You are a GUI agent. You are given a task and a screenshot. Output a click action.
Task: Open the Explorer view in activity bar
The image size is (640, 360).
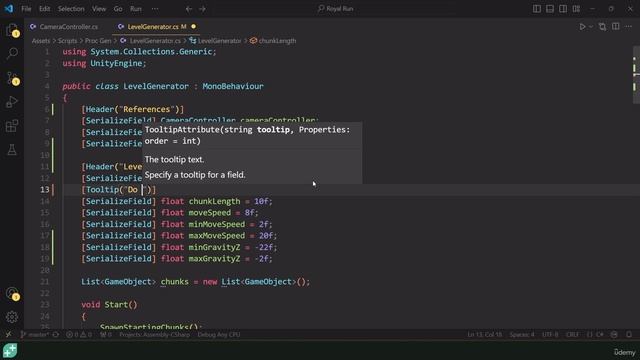point(12,30)
